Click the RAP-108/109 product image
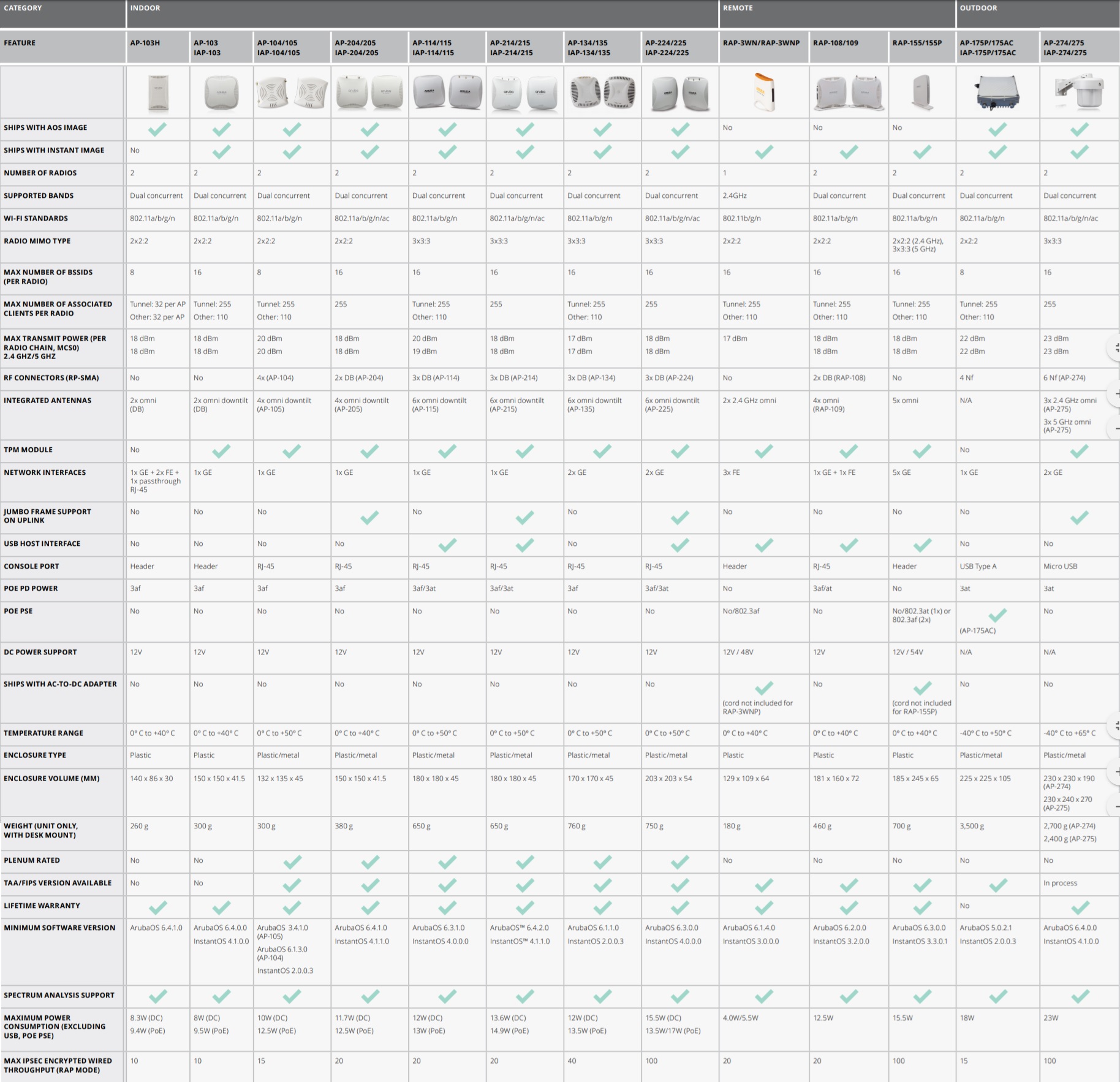 (849, 93)
